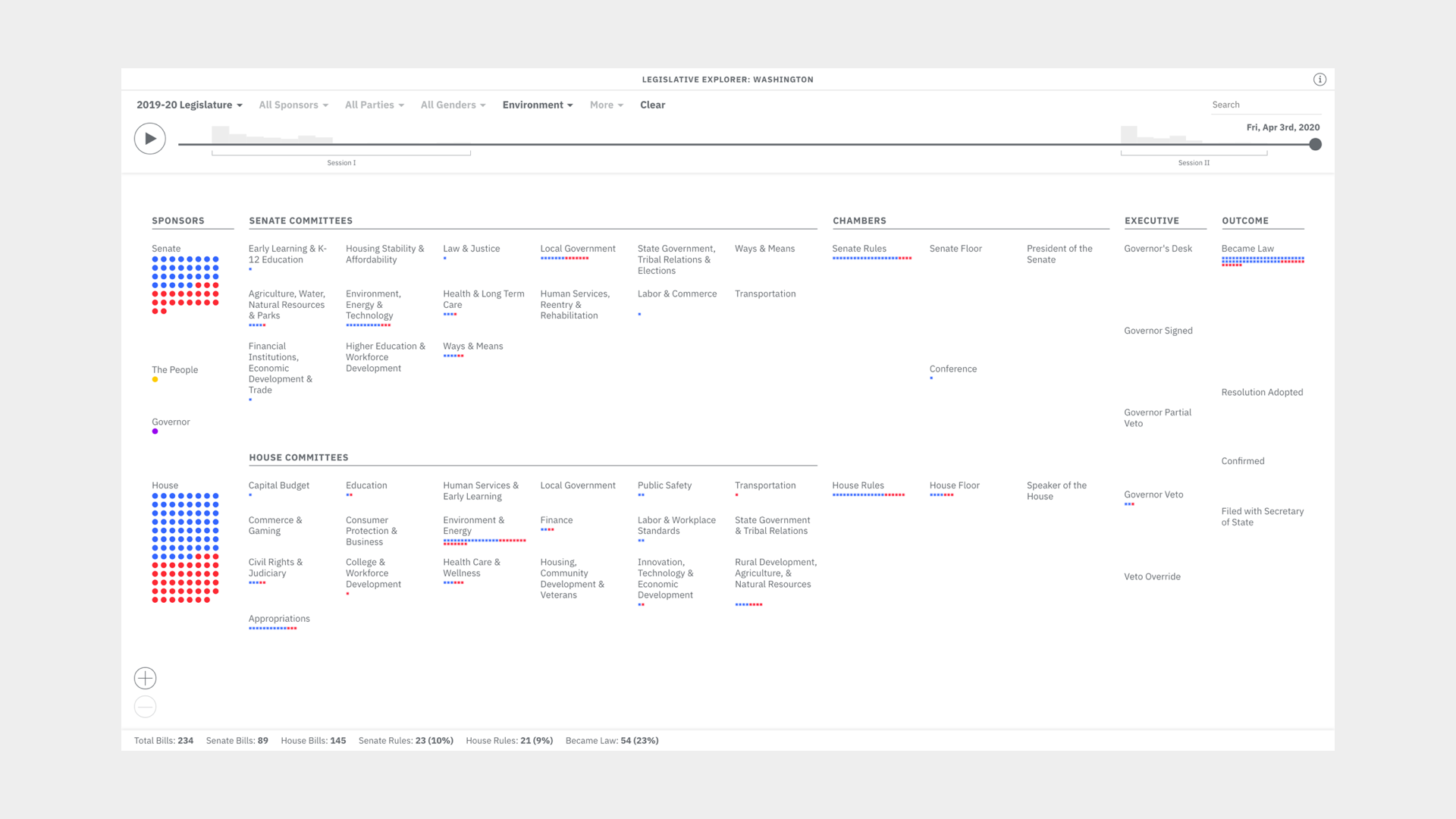The image size is (1456, 819).
Task: Open the All Sponsors dropdown
Action: [293, 105]
